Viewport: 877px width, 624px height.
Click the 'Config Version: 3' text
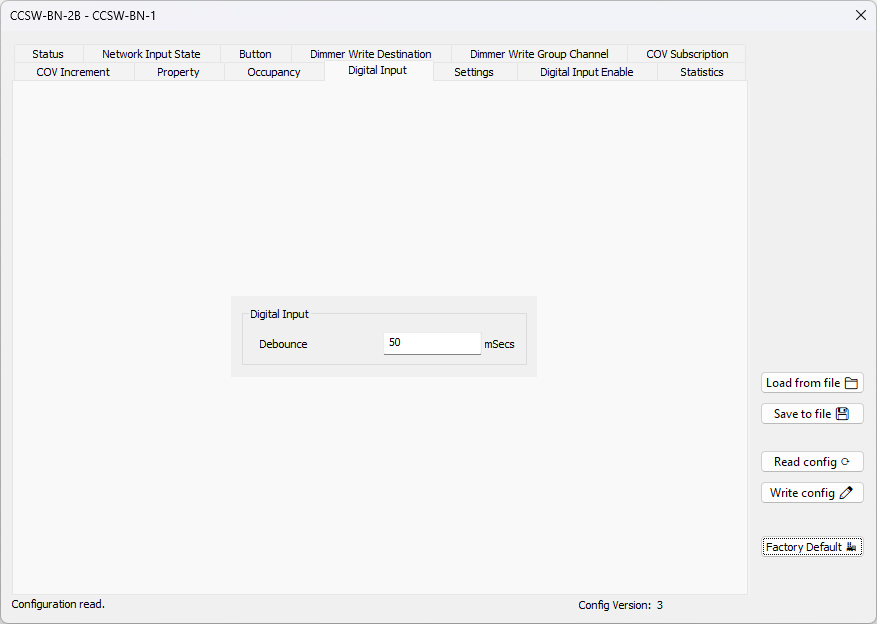point(620,605)
